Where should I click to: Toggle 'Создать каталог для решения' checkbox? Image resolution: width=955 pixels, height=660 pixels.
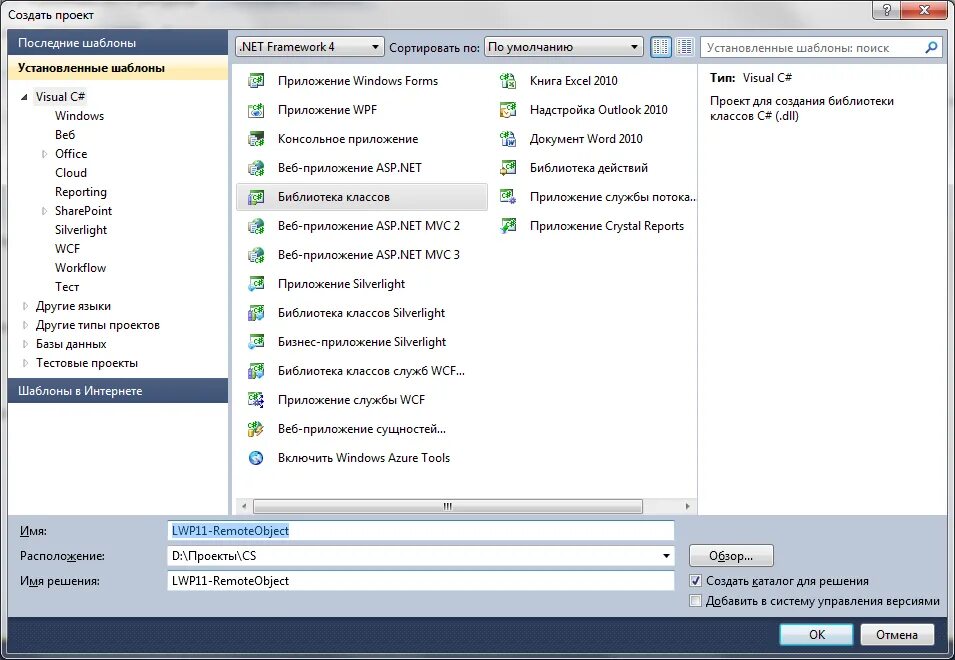click(695, 581)
